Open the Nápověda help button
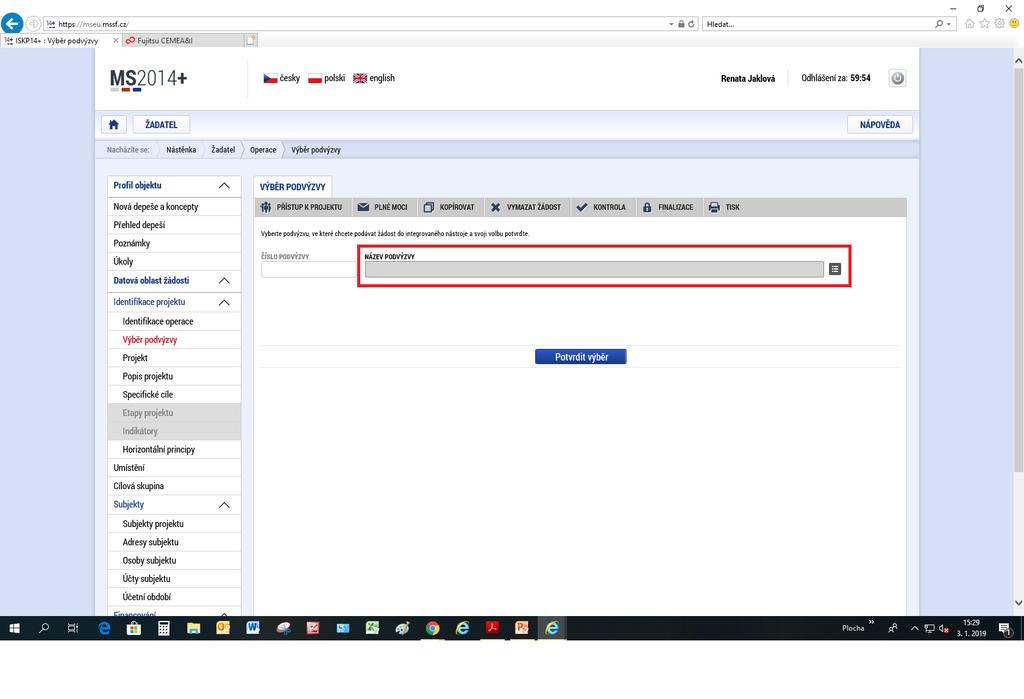 click(x=880, y=124)
